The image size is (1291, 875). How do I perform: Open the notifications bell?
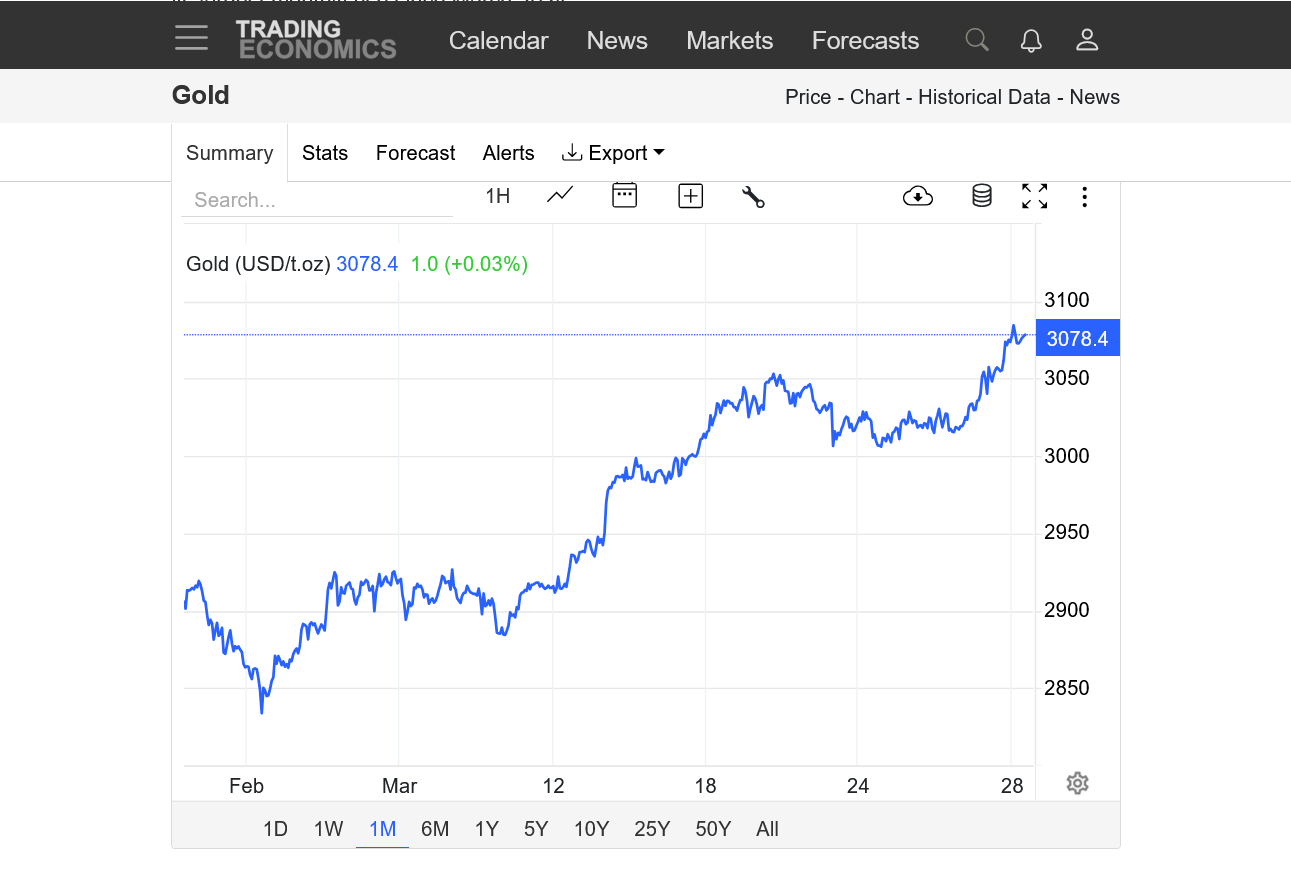point(1031,40)
